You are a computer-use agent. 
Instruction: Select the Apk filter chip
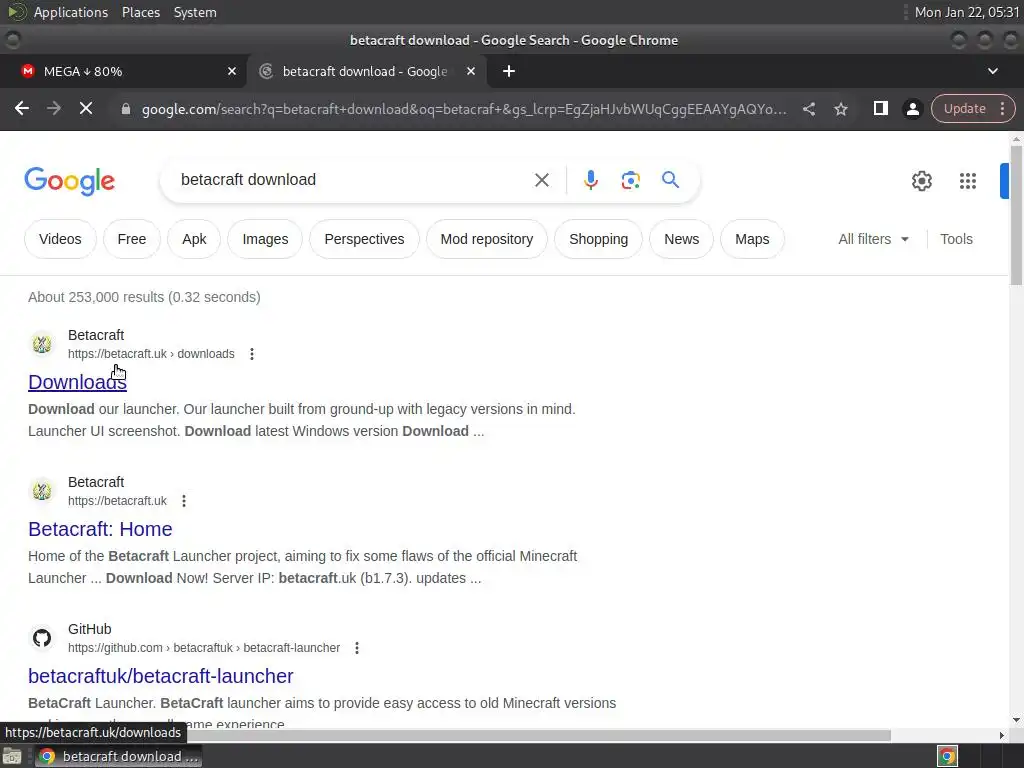point(194,239)
